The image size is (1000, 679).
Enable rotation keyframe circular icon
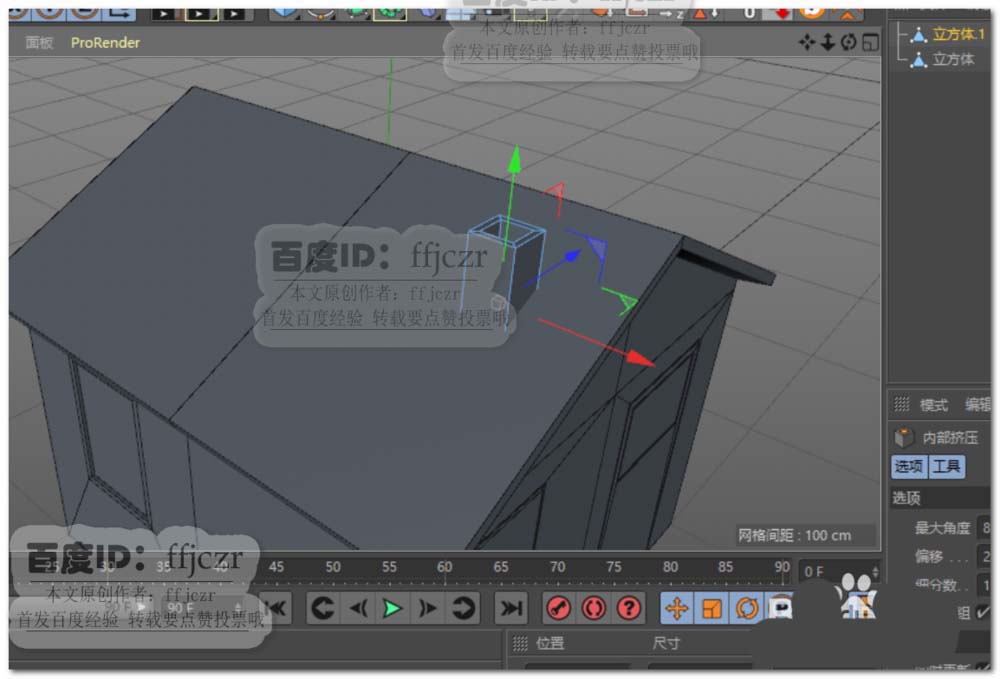[747, 608]
